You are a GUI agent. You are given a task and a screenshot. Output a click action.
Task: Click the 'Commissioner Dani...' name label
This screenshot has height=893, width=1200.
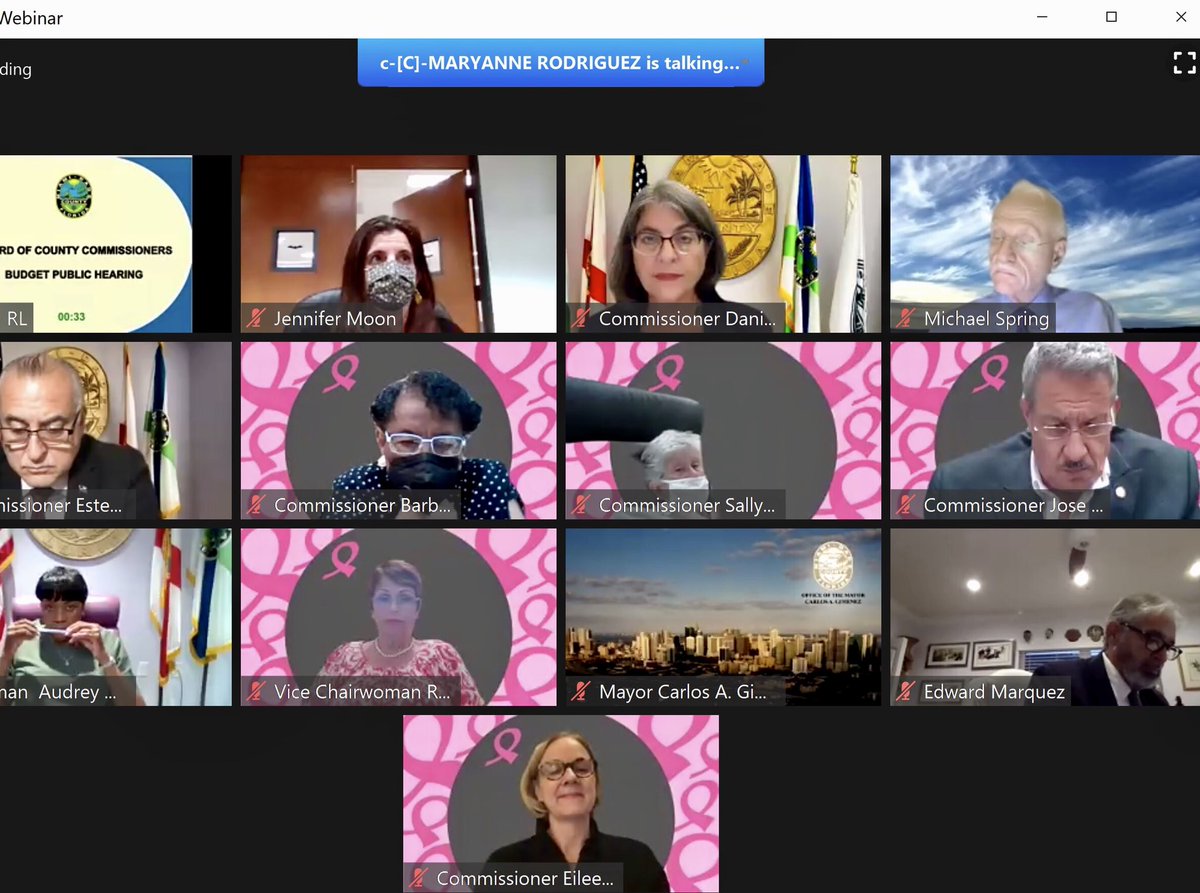[x=687, y=319]
